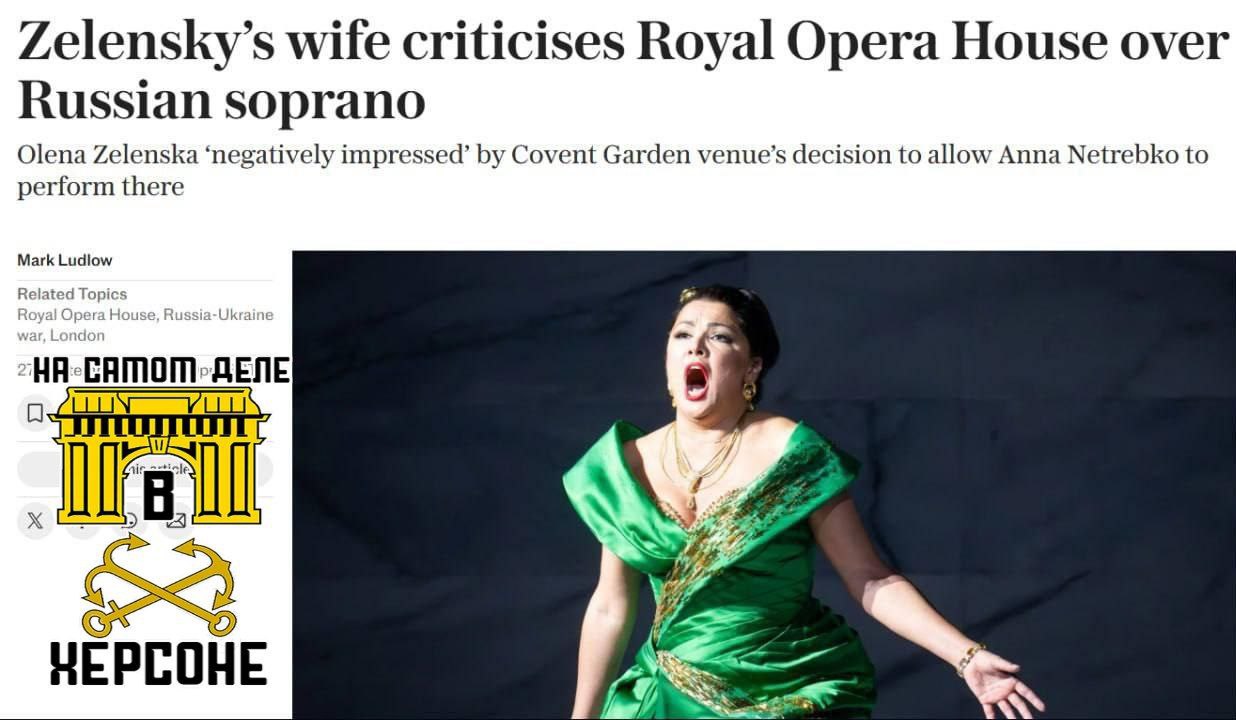Open the Royal Opera House topic link
Image resolution: width=1236 pixels, height=720 pixels.
pos(86,315)
